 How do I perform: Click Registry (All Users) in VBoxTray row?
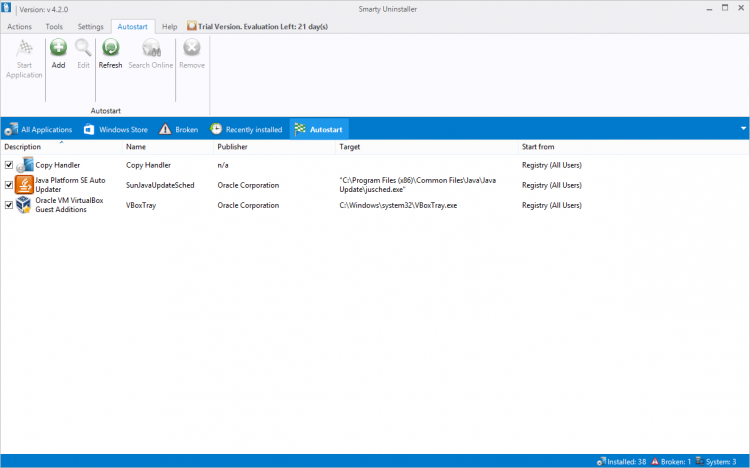pyautogui.click(x=552, y=205)
